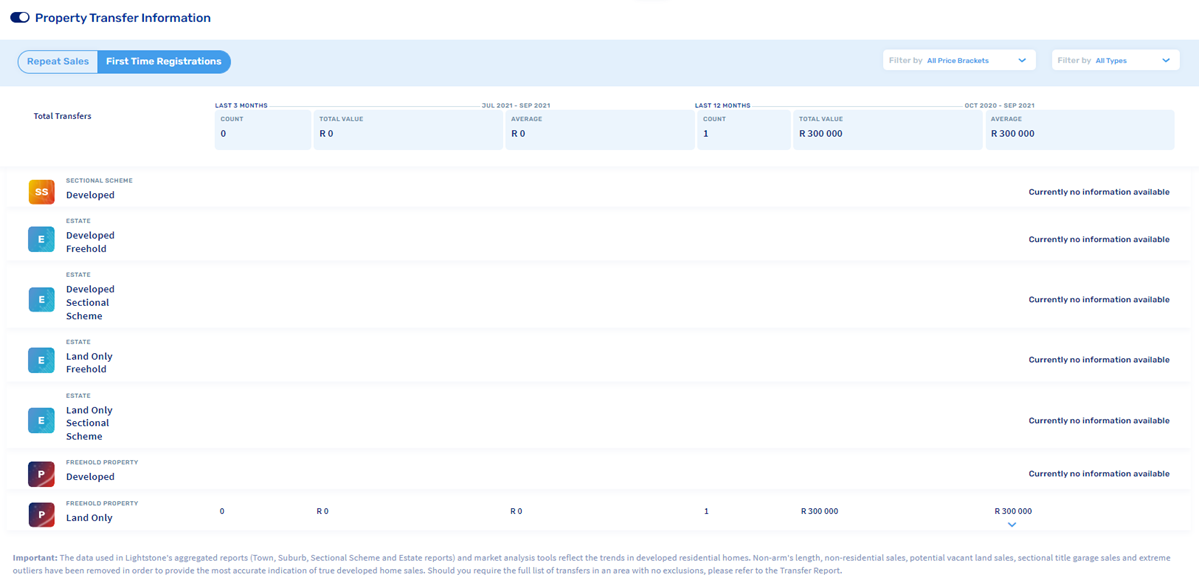Toggle the Property Transfer Information switch
The width and height of the screenshot is (1199, 584).
(x=19, y=18)
